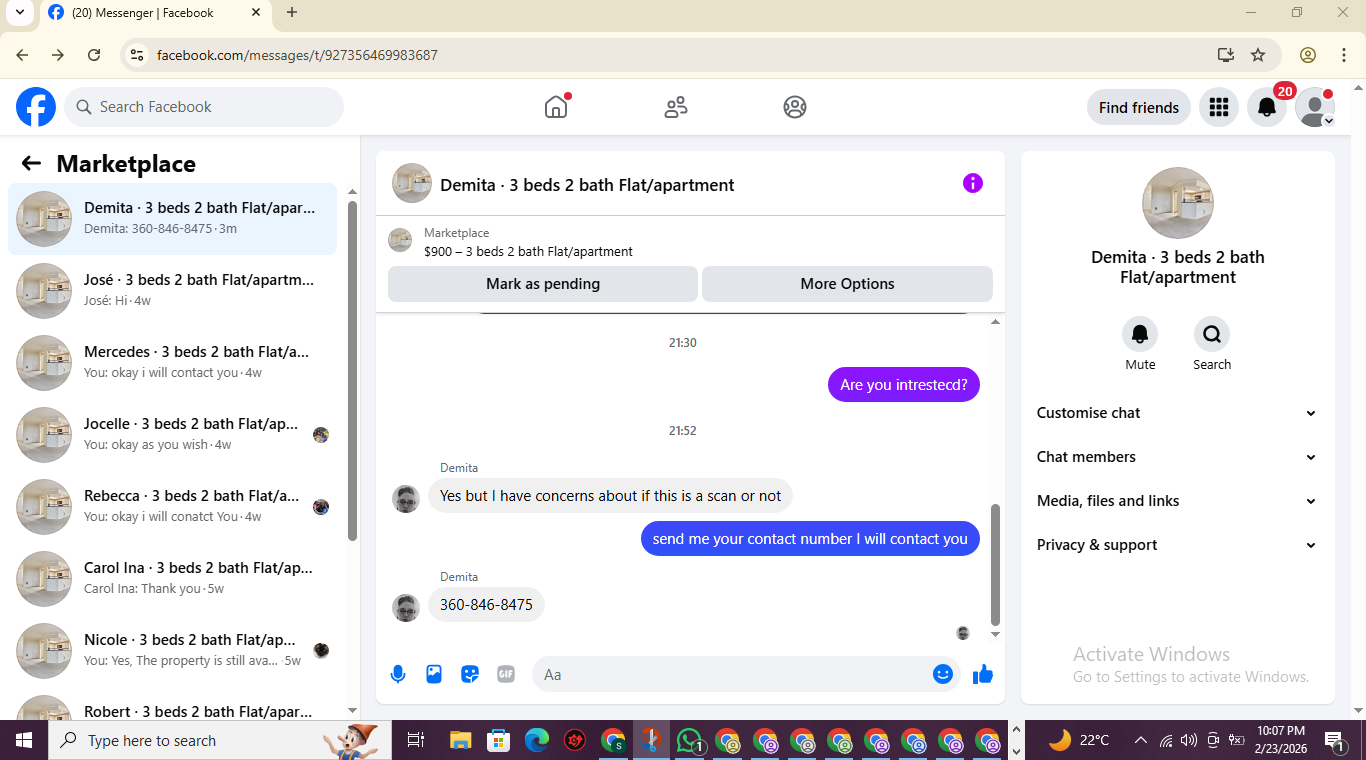Click the browser address bar URL
Image resolution: width=1366 pixels, height=760 pixels.
point(297,55)
